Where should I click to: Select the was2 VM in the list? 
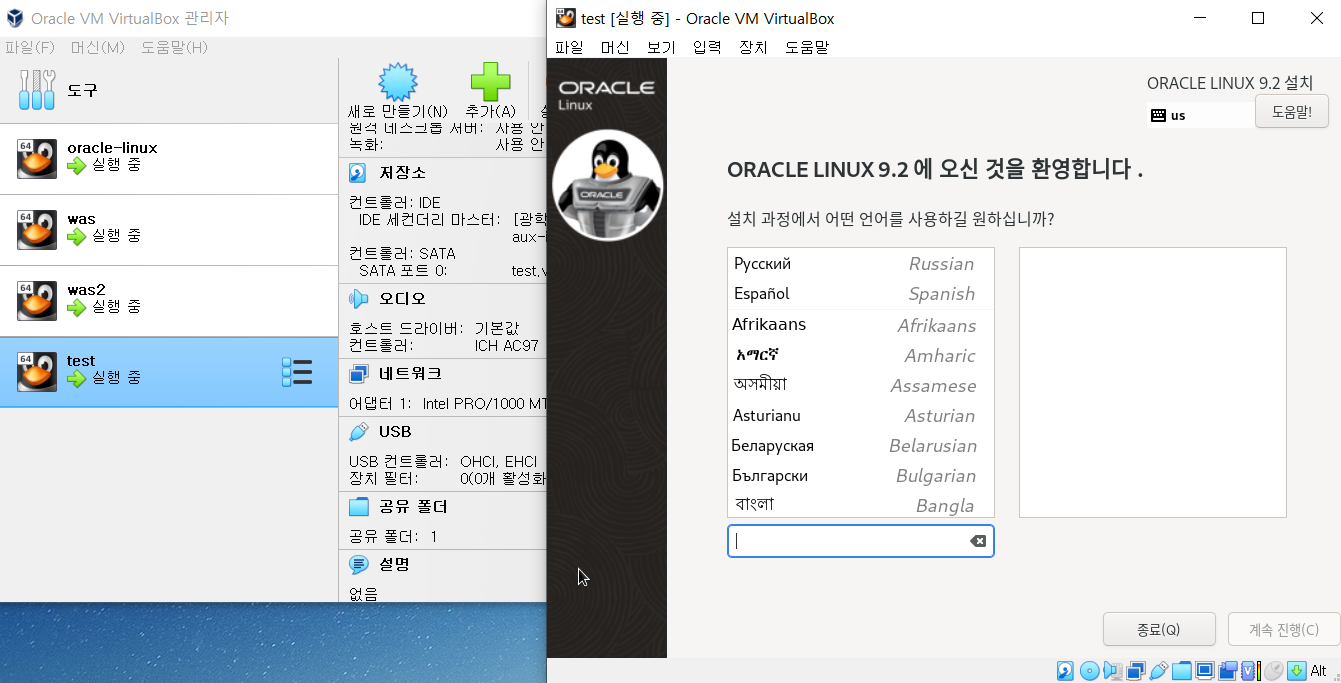pyautogui.click(x=169, y=301)
